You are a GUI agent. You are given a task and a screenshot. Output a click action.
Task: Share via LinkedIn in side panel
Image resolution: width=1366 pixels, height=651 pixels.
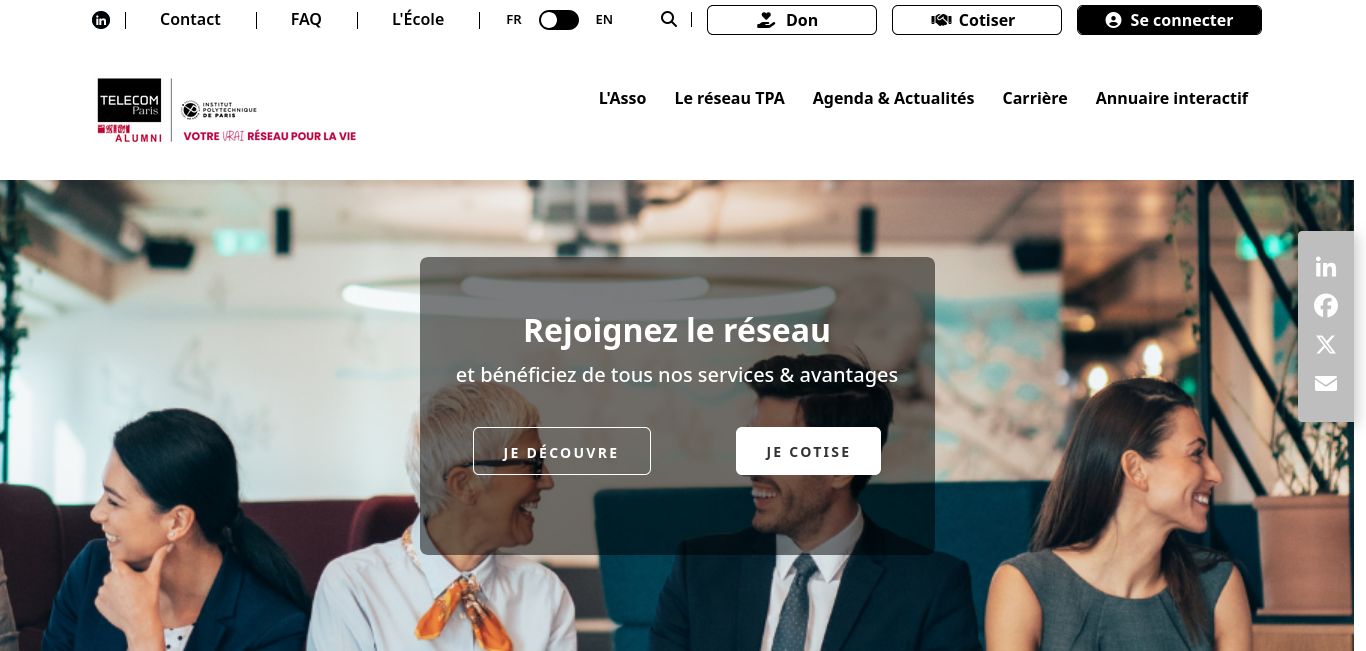tap(1326, 267)
